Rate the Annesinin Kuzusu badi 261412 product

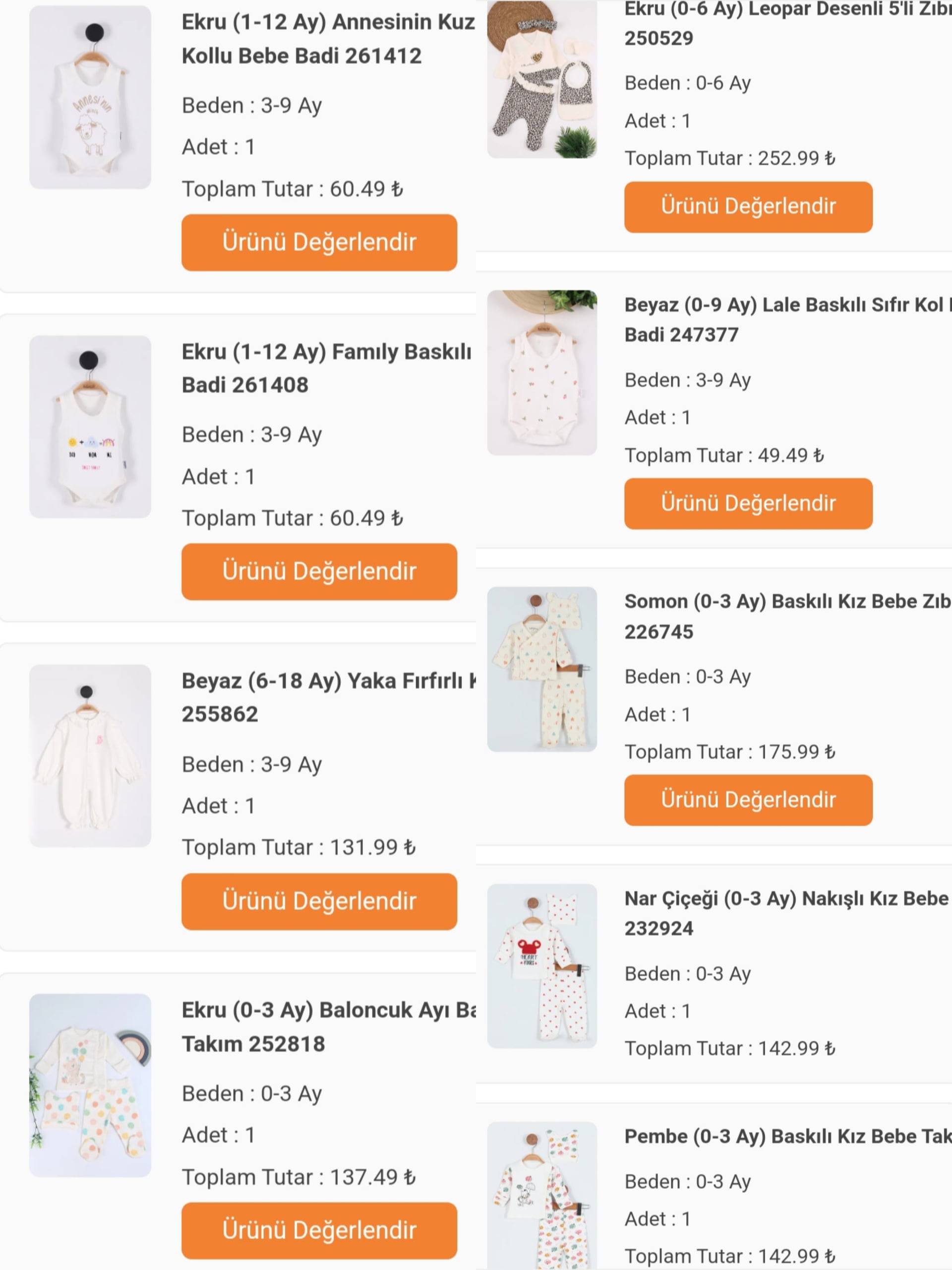[x=319, y=242]
